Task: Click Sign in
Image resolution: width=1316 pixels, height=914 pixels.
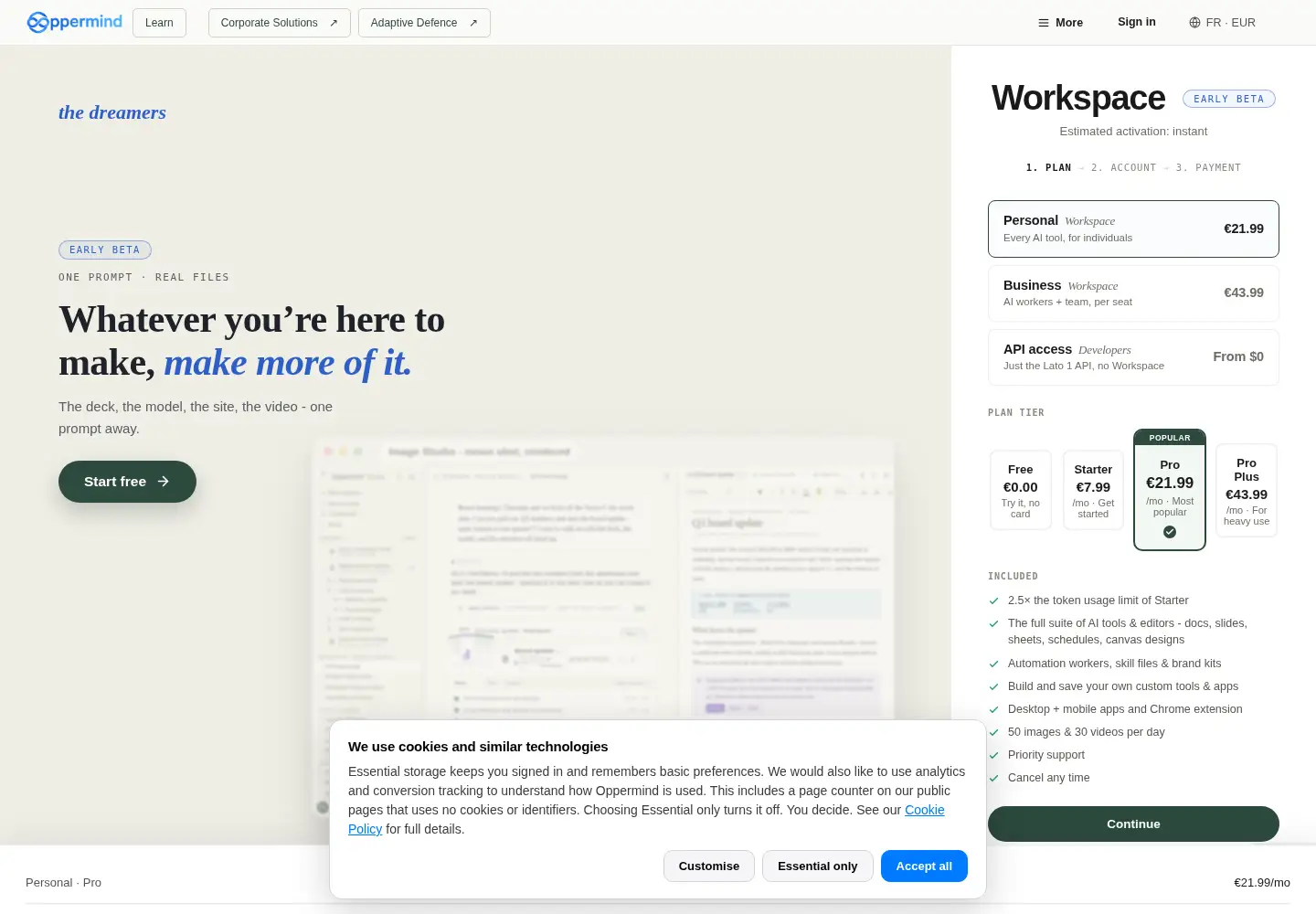Action: click(x=1136, y=22)
